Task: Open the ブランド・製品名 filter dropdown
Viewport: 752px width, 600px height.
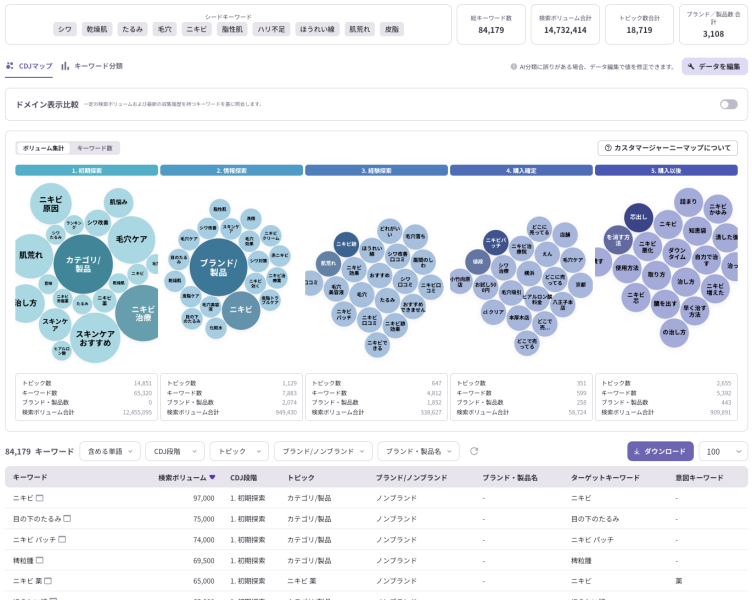Action: pos(420,451)
